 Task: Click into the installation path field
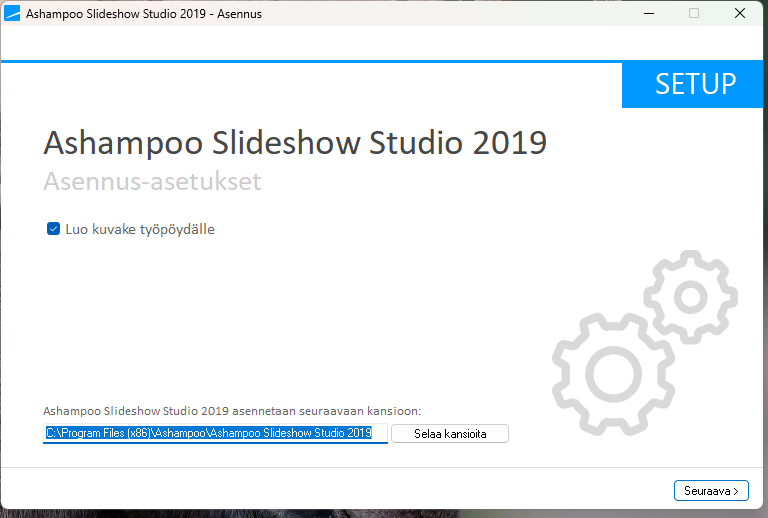[x=216, y=433]
